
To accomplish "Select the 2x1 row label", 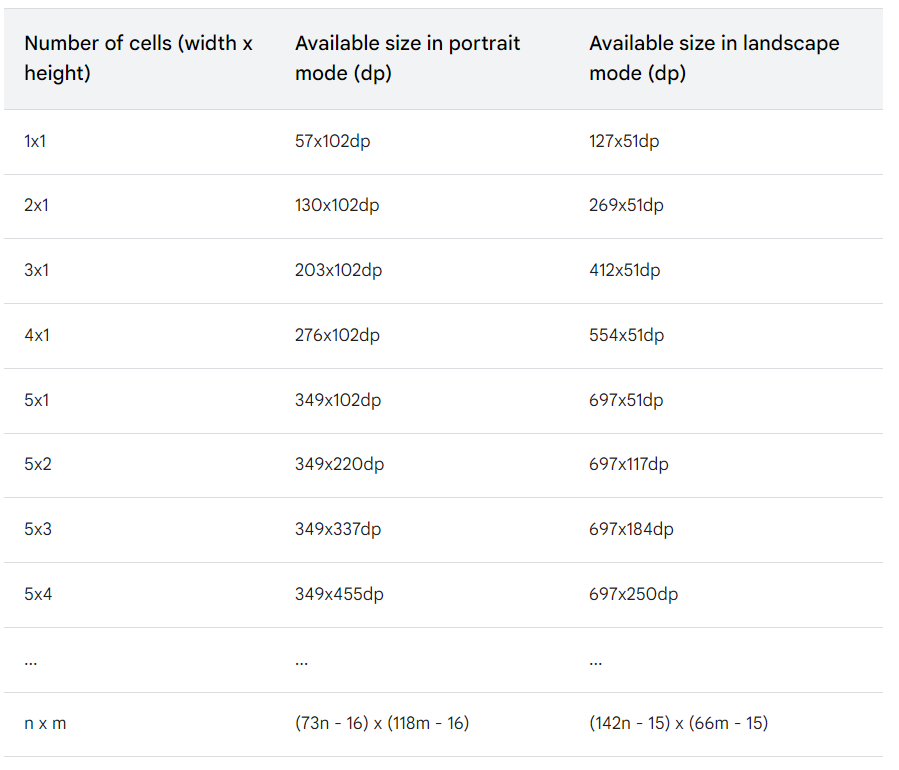I will pyautogui.click(x=36, y=206).
